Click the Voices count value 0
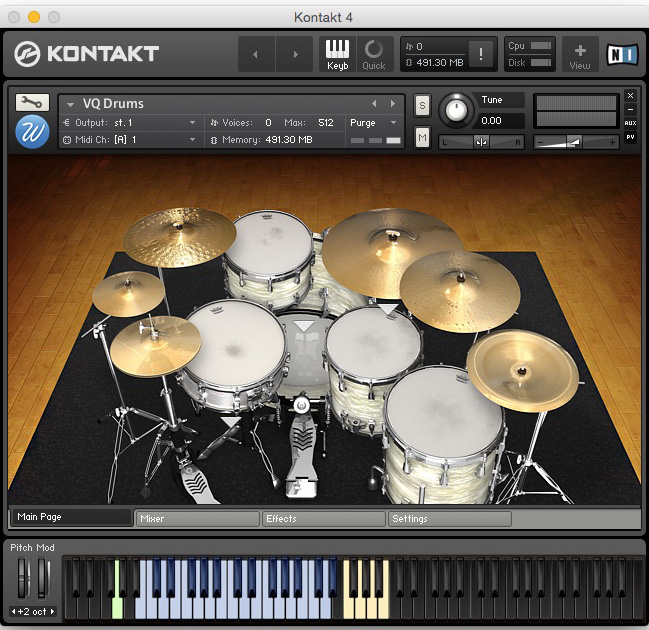 coord(268,123)
